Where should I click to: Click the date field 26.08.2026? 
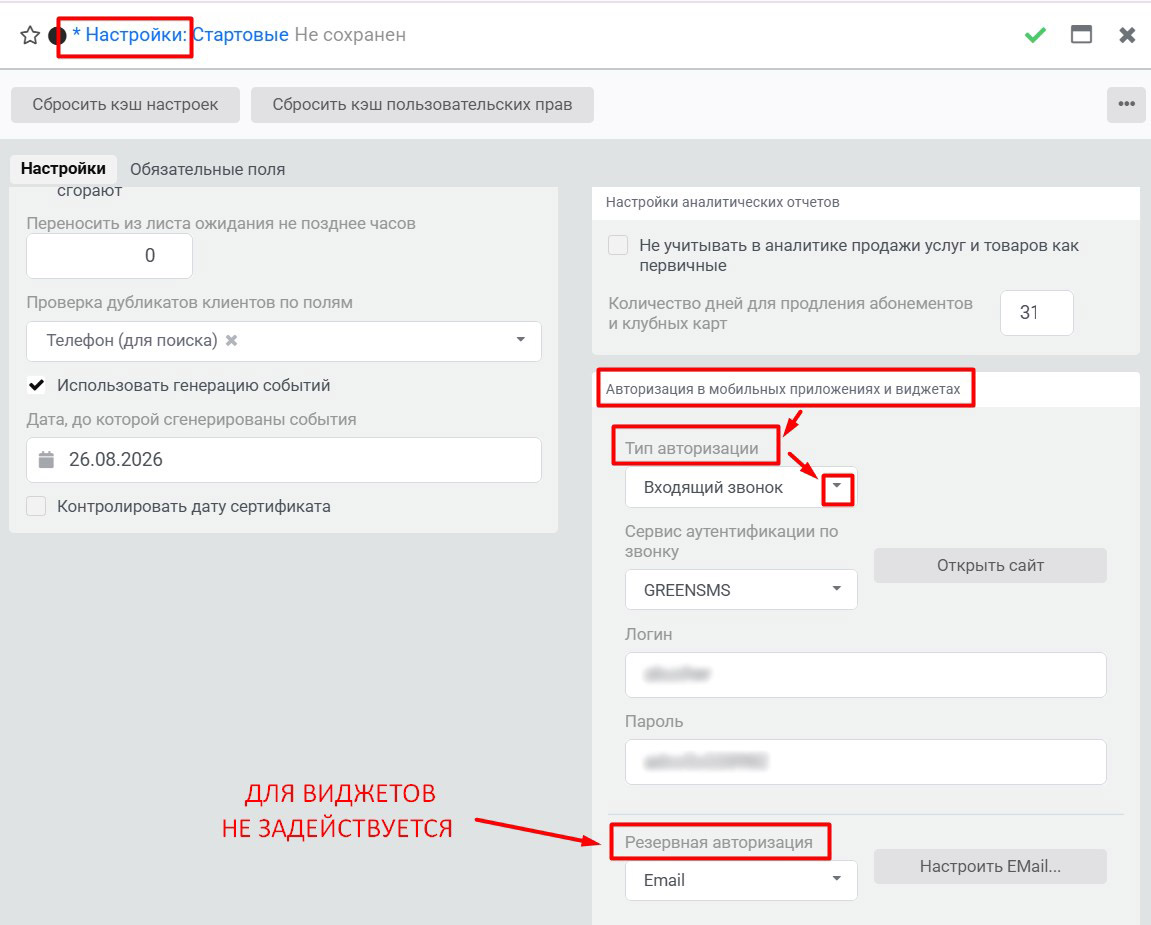coord(284,460)
